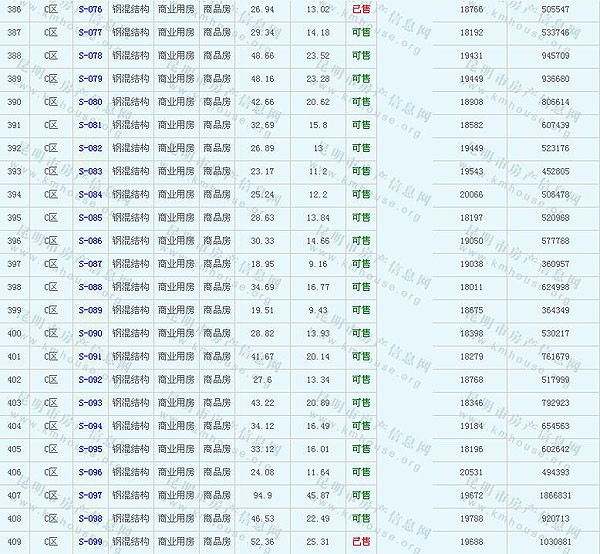600x554 pixels.
Task: Click the 已售 status in row 386
Action: pyautogui.click(x=361, y=9)
